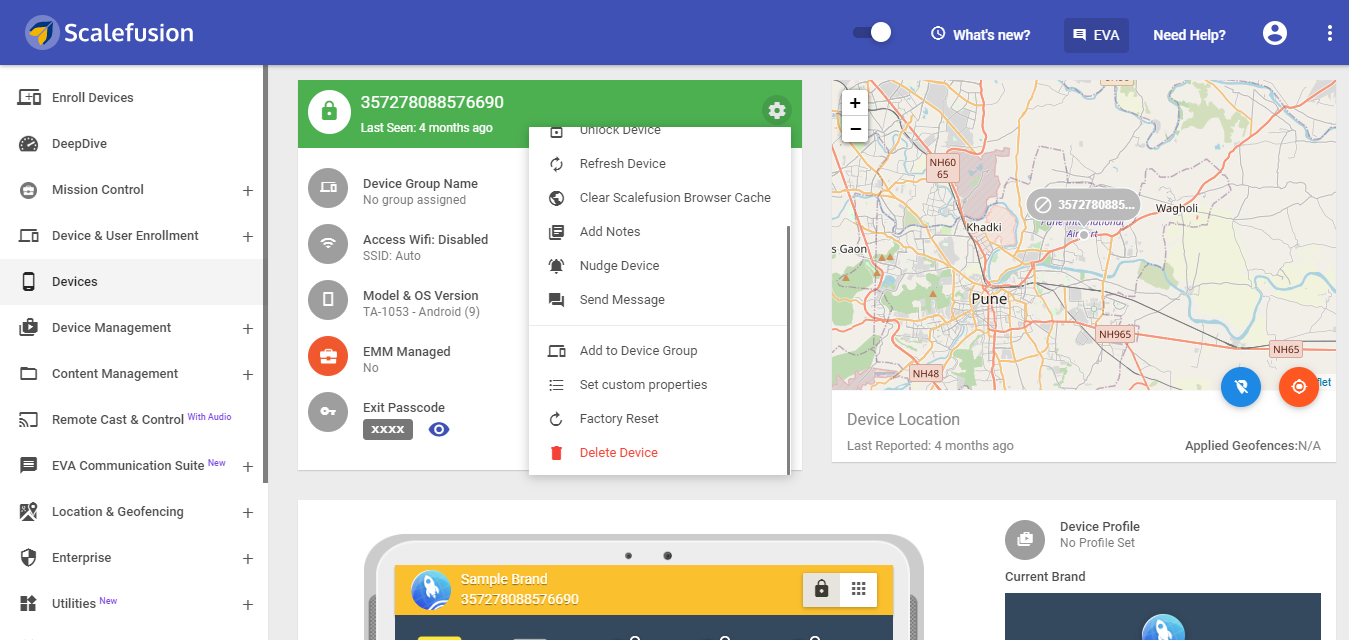The image size is (1349, 640).
Task: Click the device marker label on map
Action: [x=1084, y=204]
